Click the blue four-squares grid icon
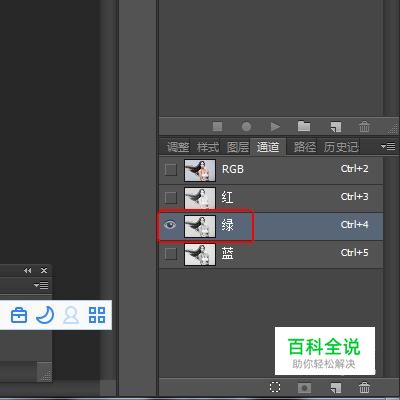The width and height of the screenshot is (400, 400). coord(97,315)
